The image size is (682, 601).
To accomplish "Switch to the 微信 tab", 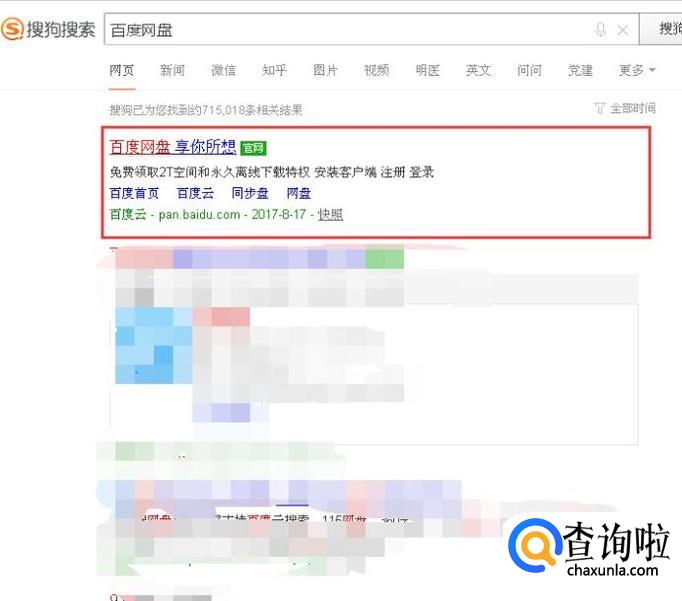I will tap(224, 70).
